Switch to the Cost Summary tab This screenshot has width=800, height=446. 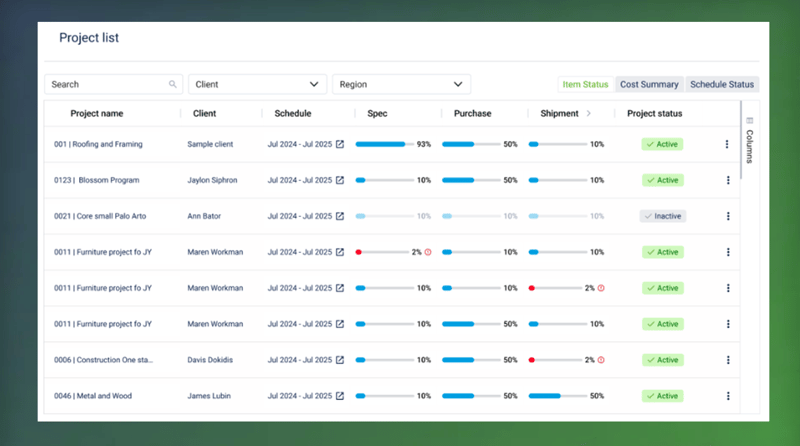click(x=649, y=84)
